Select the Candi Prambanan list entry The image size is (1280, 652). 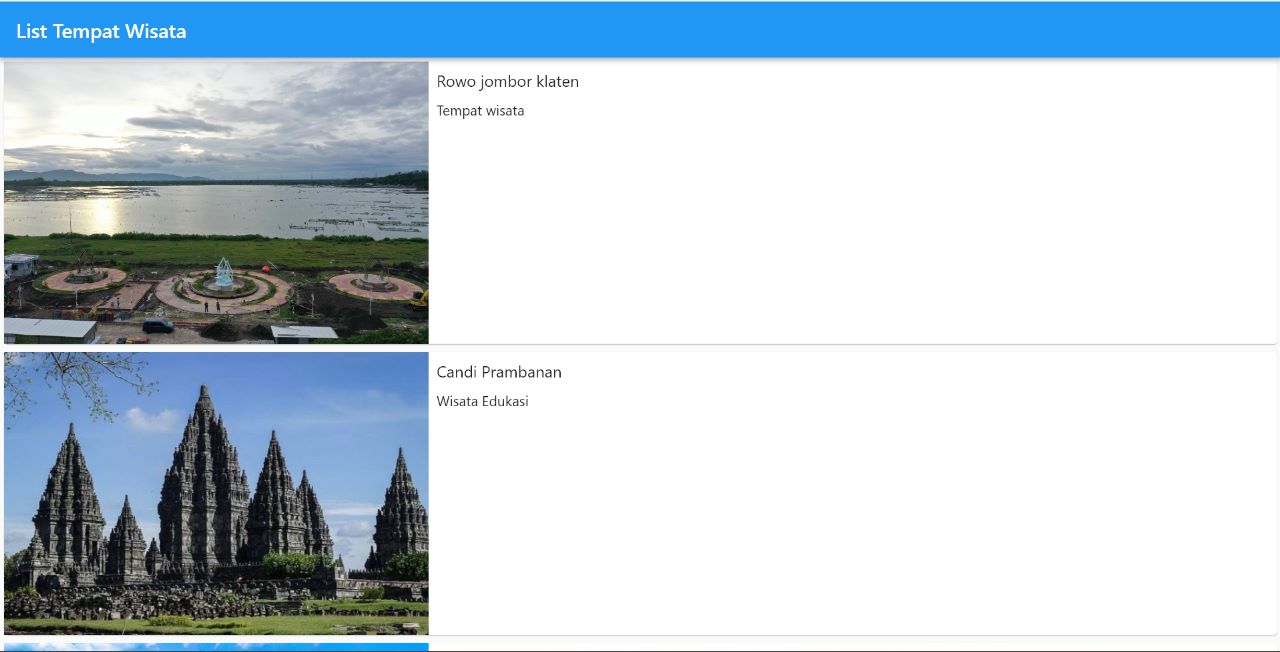coord(640,493)
